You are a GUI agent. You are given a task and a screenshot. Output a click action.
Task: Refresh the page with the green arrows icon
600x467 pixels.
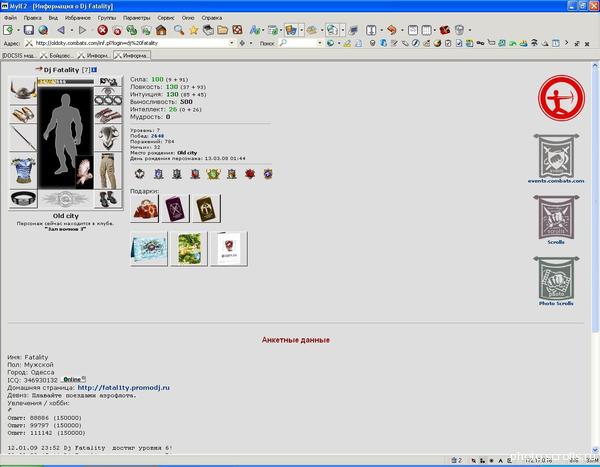pos(132,30)
